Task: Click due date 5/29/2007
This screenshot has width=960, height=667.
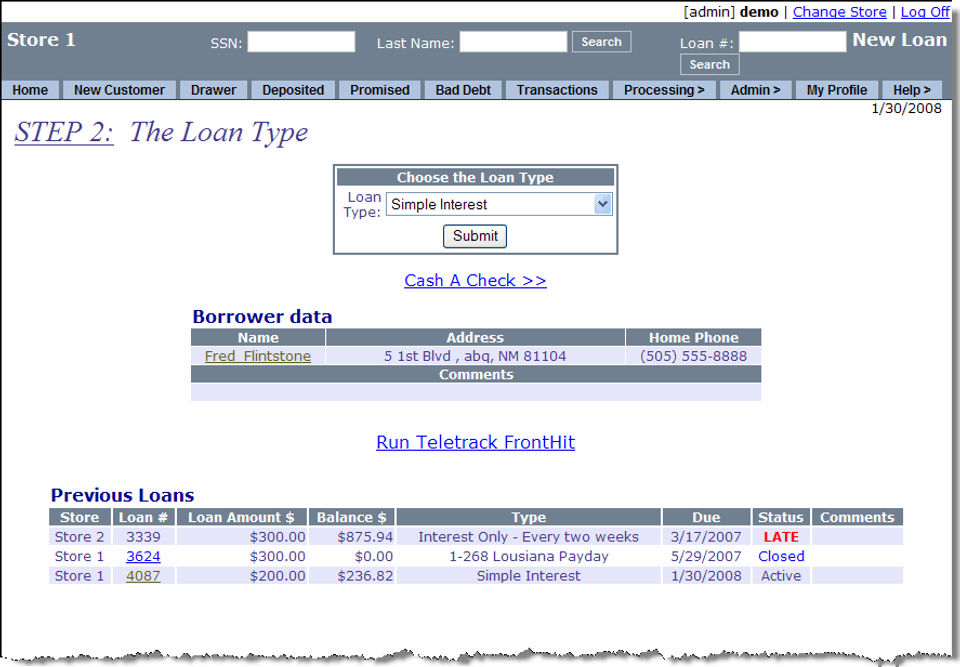Action: tap(706, 556)
